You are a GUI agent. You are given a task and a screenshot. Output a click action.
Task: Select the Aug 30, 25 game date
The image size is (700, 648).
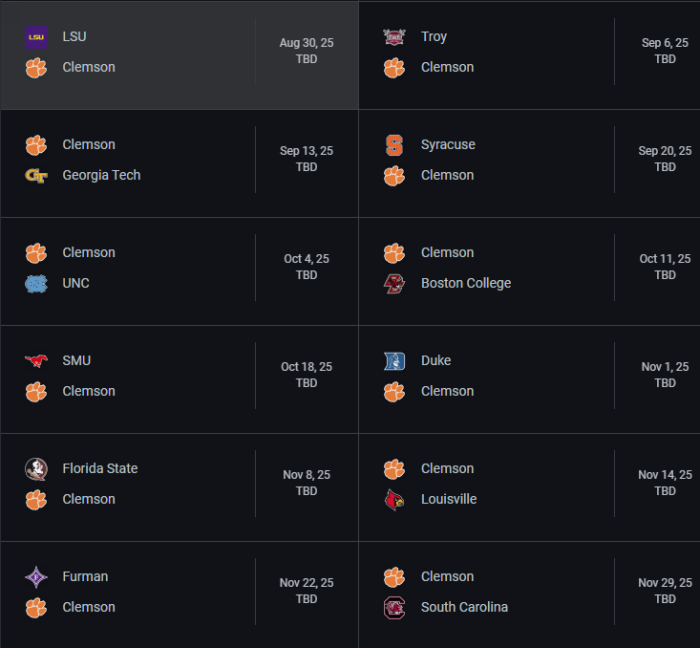(307, 43)
